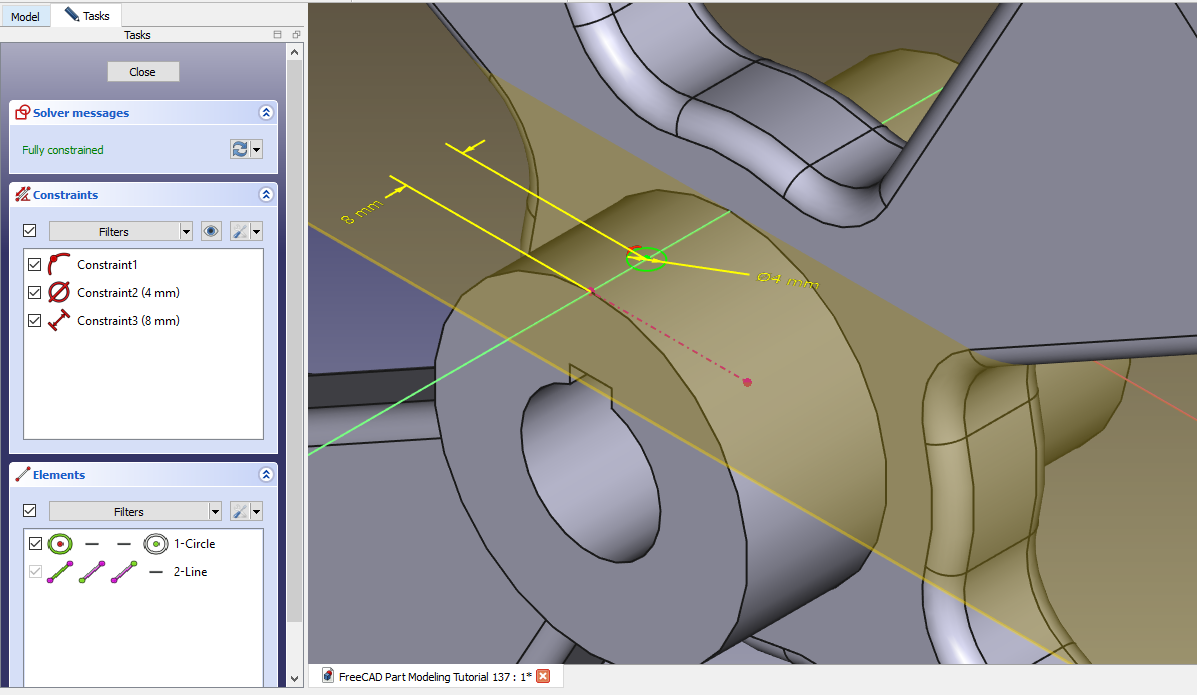Viewport: 1197px width, 695px height.
Task: Click the Solver messages icon
Action: coord(23,113)
